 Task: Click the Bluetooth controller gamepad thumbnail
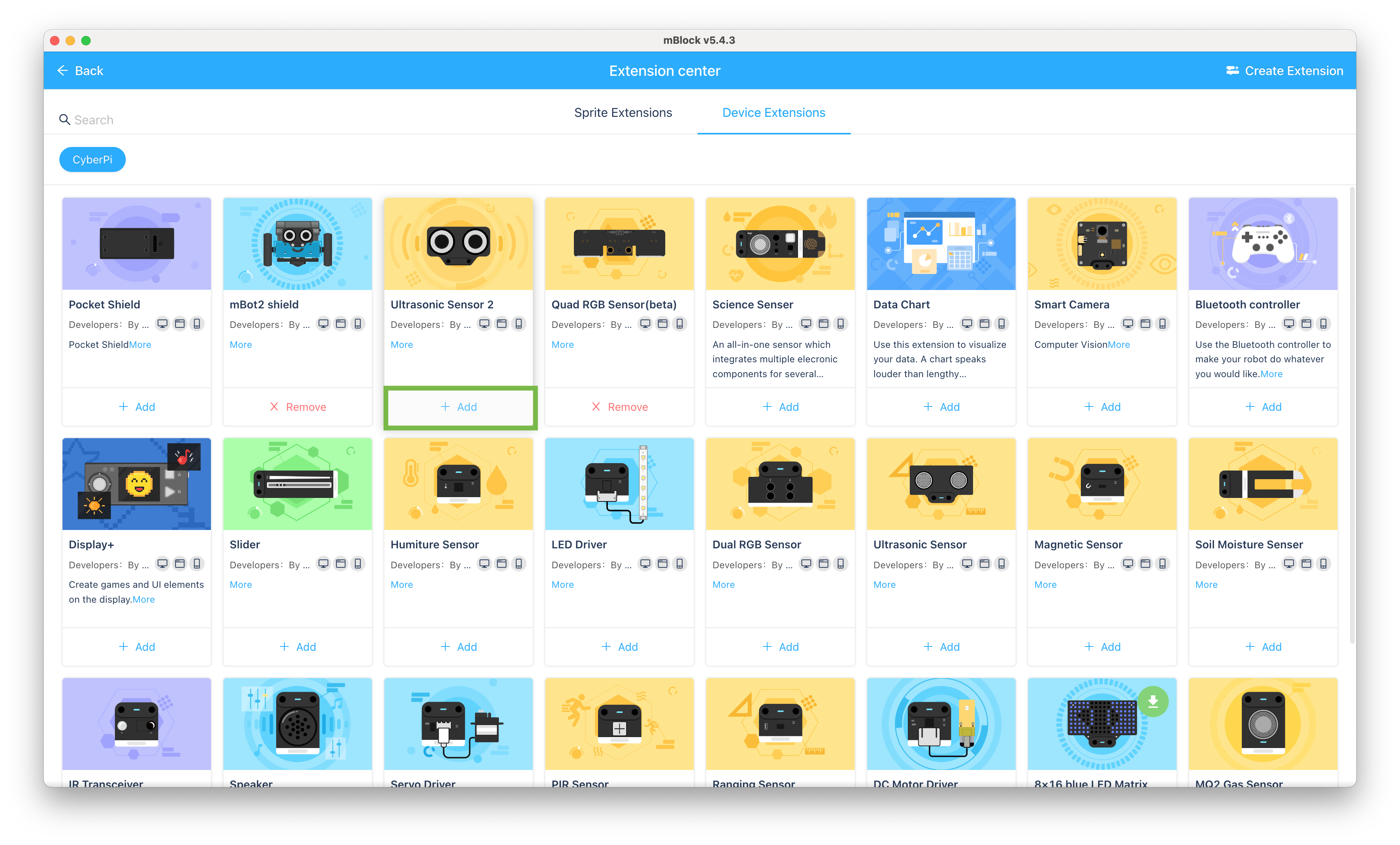click(1262, 243)
